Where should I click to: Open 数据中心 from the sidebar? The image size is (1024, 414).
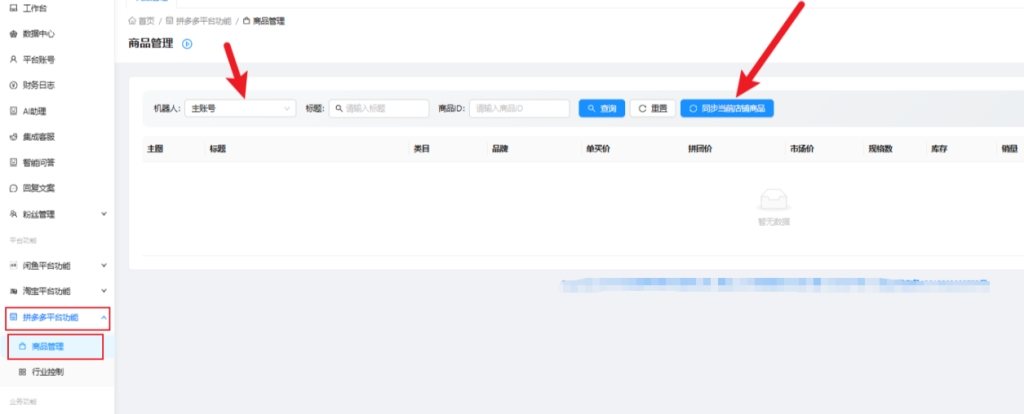pyautogui.click(x=37, y=34)
